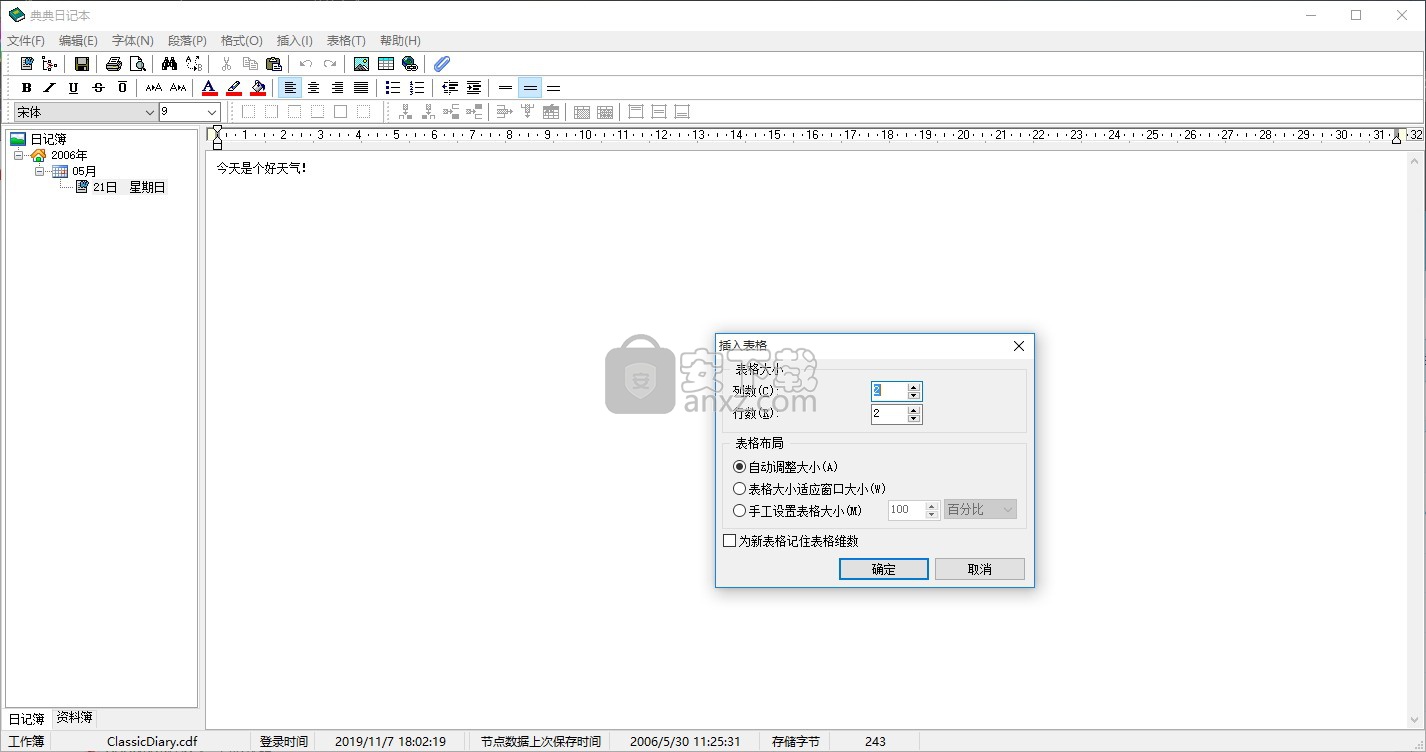The height and width of the screenshot is (752, 1426).
Task: Click the decrease indent icon
Action: pos(450,88)
